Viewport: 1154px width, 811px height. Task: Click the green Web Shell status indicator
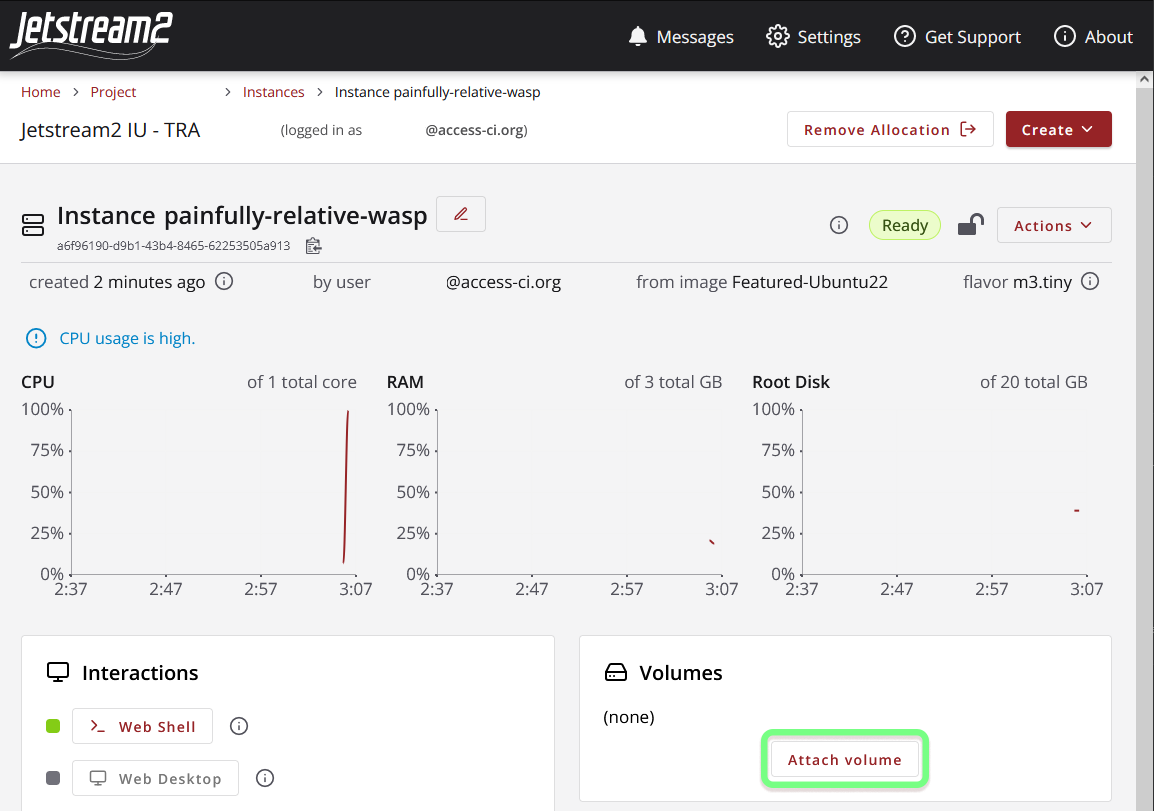point(53,726)
